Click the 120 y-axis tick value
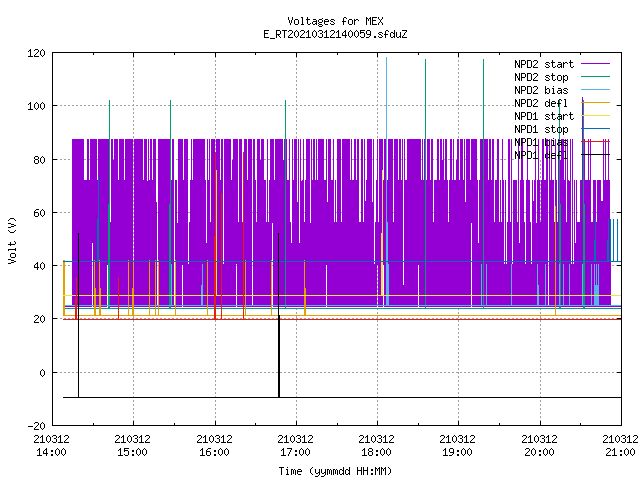 tap(36, 53)
